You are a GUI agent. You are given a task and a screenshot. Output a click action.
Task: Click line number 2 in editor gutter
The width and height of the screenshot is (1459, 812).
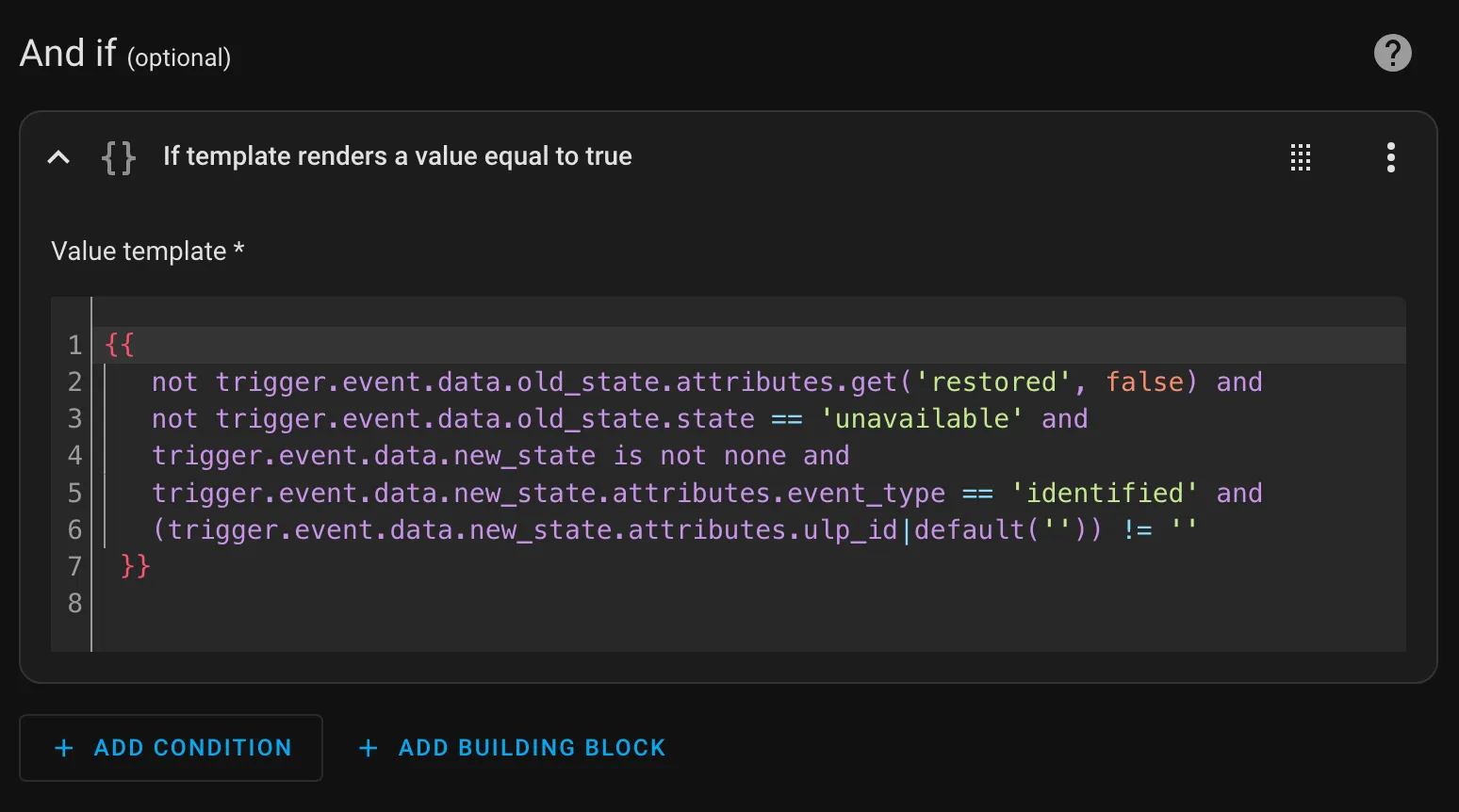[74, 382]
